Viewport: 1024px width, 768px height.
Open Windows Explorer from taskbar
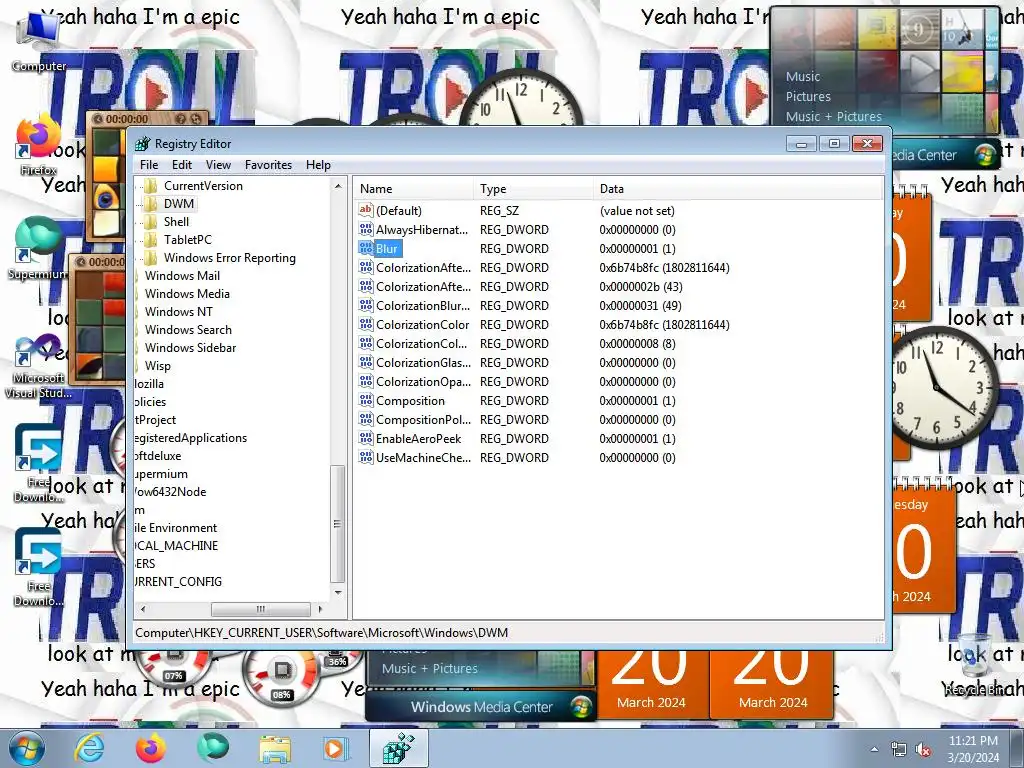point(275,748)
